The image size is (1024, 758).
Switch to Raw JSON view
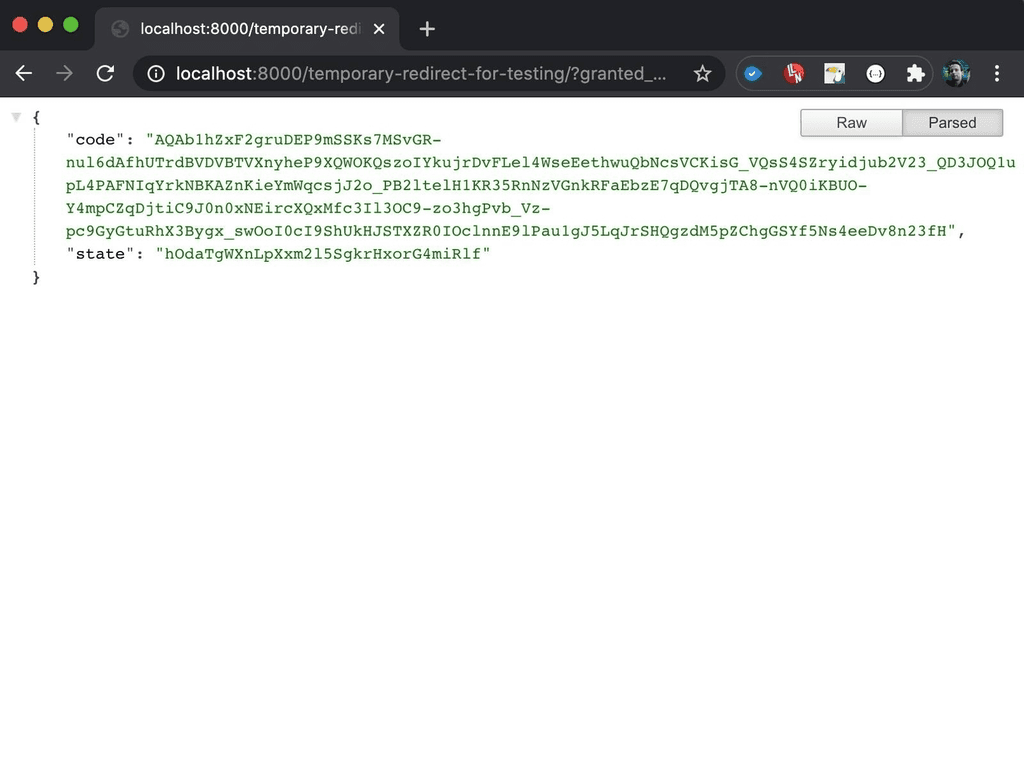pyautogui.click(x=851, y=122)
